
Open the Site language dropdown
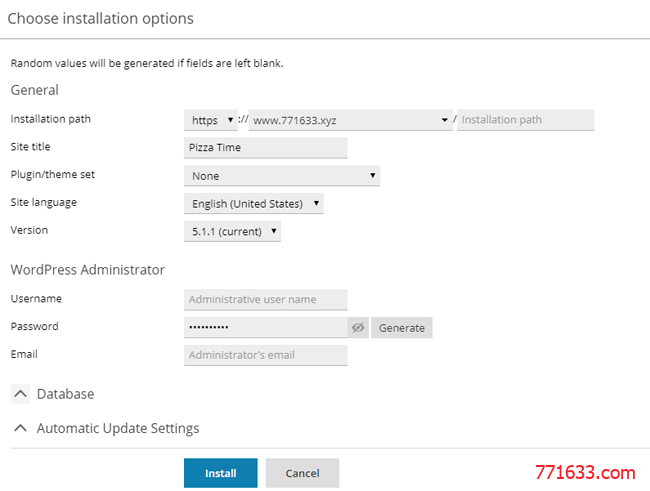coord(254,204)
